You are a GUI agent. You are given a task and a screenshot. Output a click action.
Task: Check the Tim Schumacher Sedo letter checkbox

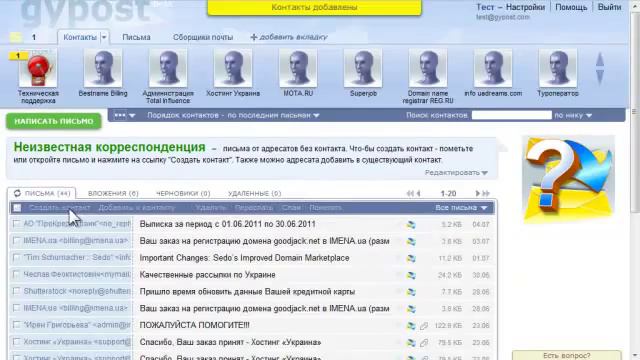click(x=16, y=258)
